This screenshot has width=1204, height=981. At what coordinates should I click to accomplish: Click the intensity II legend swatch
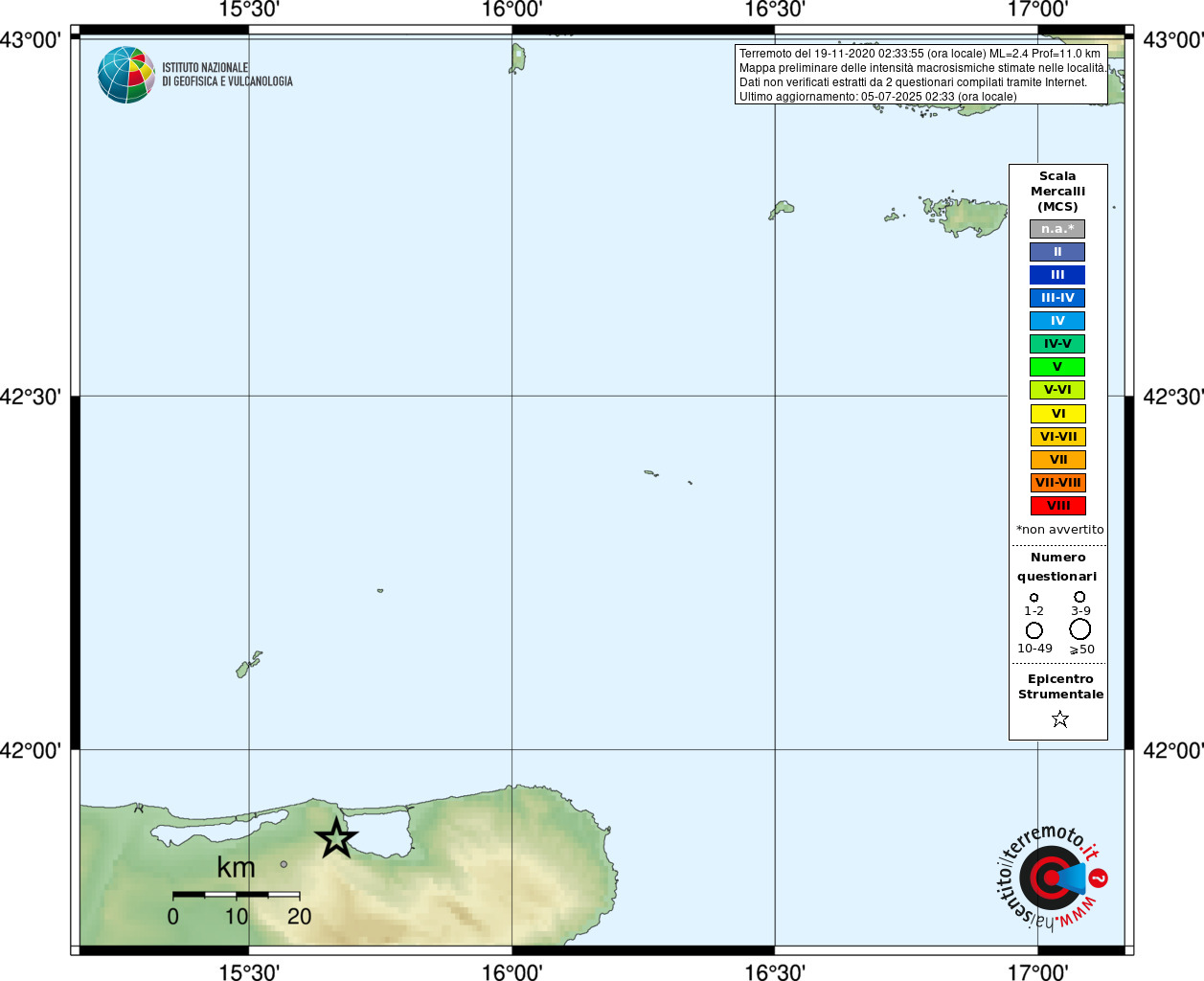(x=1057, y=252)
